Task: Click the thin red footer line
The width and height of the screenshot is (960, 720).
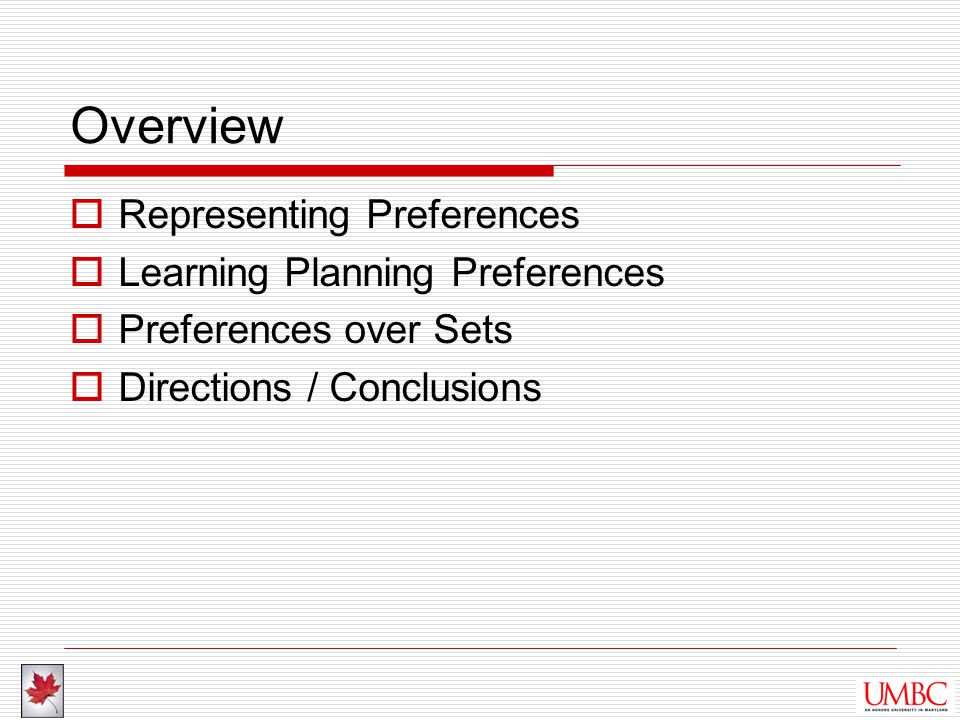Action: click(481, 648)
